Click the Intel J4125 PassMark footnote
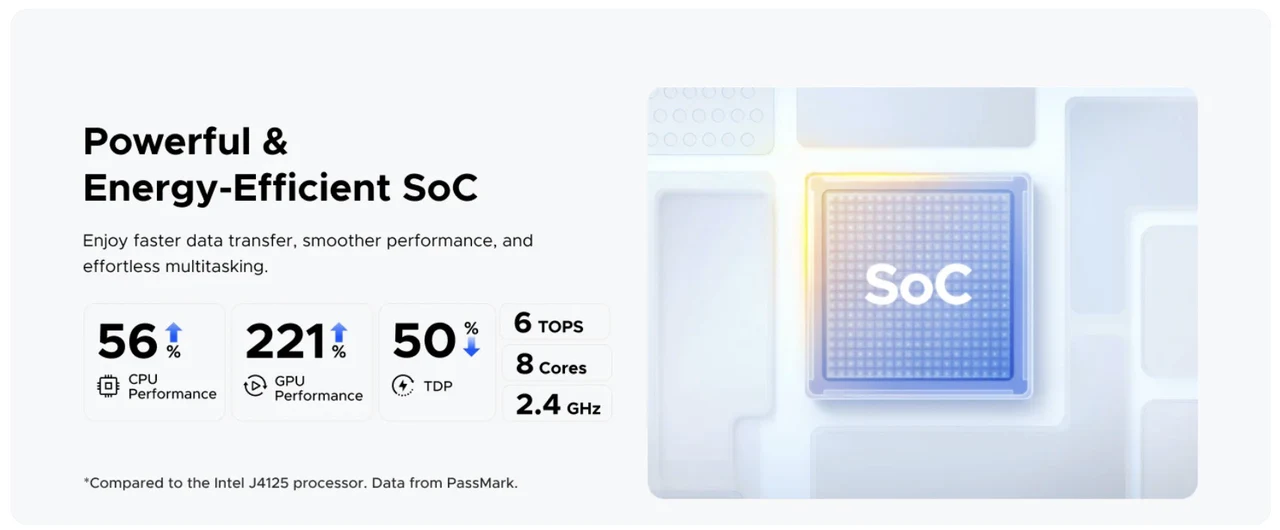1280x530 pixels. (300, 483)
